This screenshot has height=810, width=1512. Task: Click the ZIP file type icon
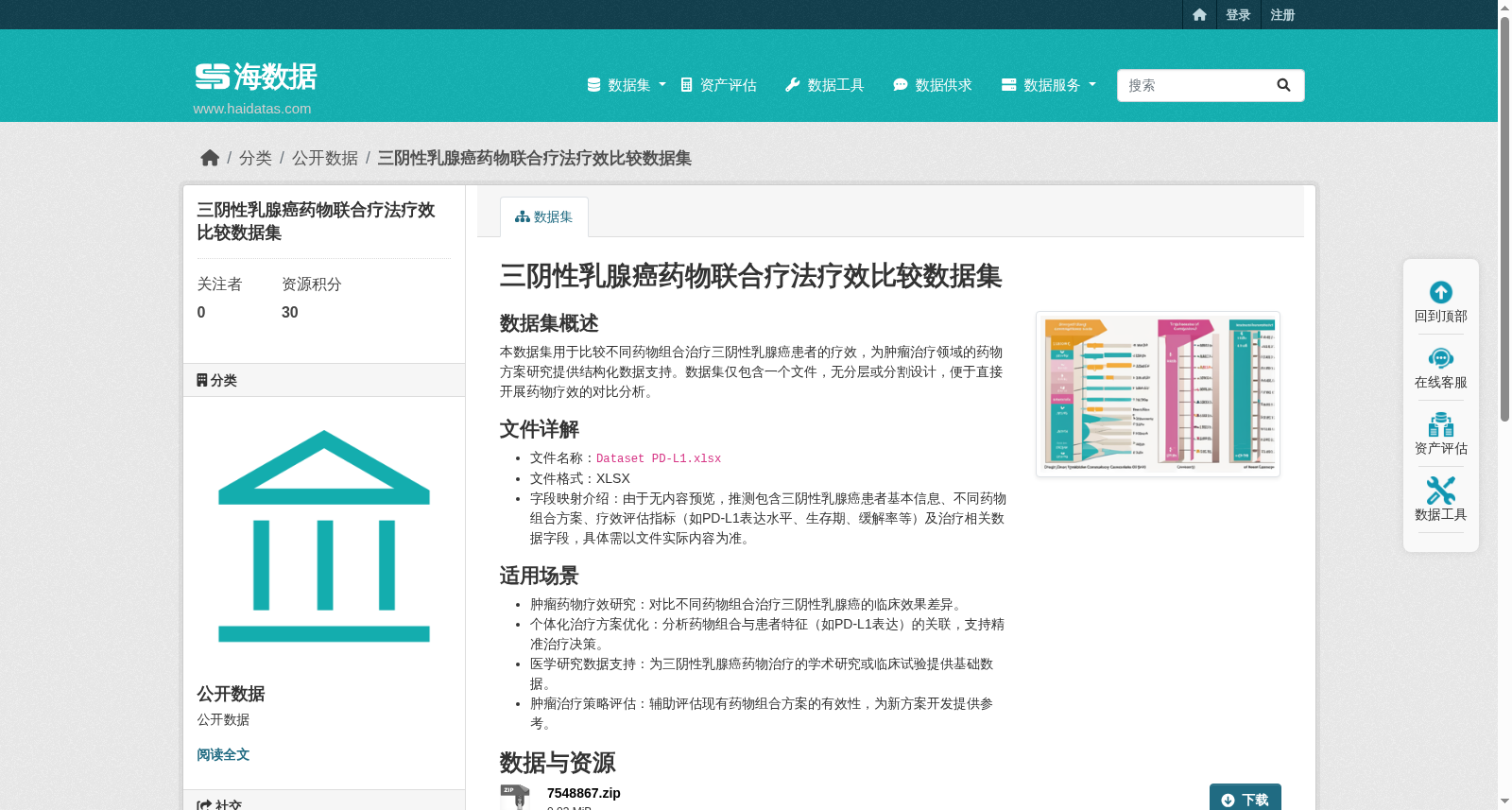point(515,797)
